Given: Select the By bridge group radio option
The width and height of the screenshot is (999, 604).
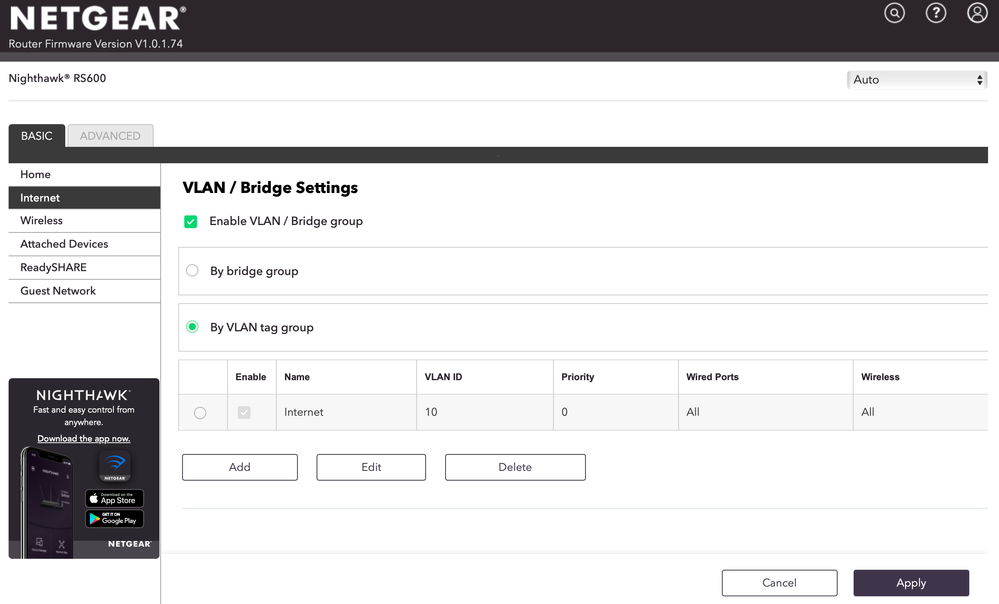Looking at the screenshot, I should (193, 271).
